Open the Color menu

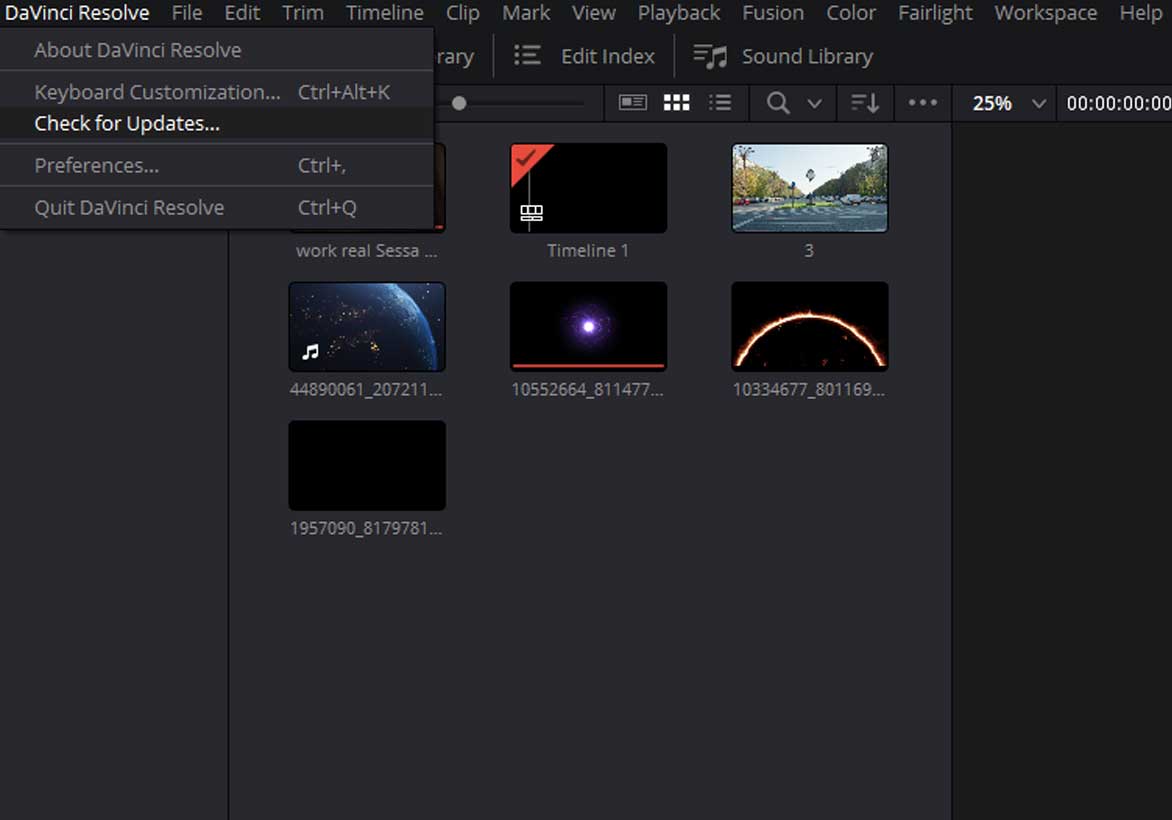(851, 13)
